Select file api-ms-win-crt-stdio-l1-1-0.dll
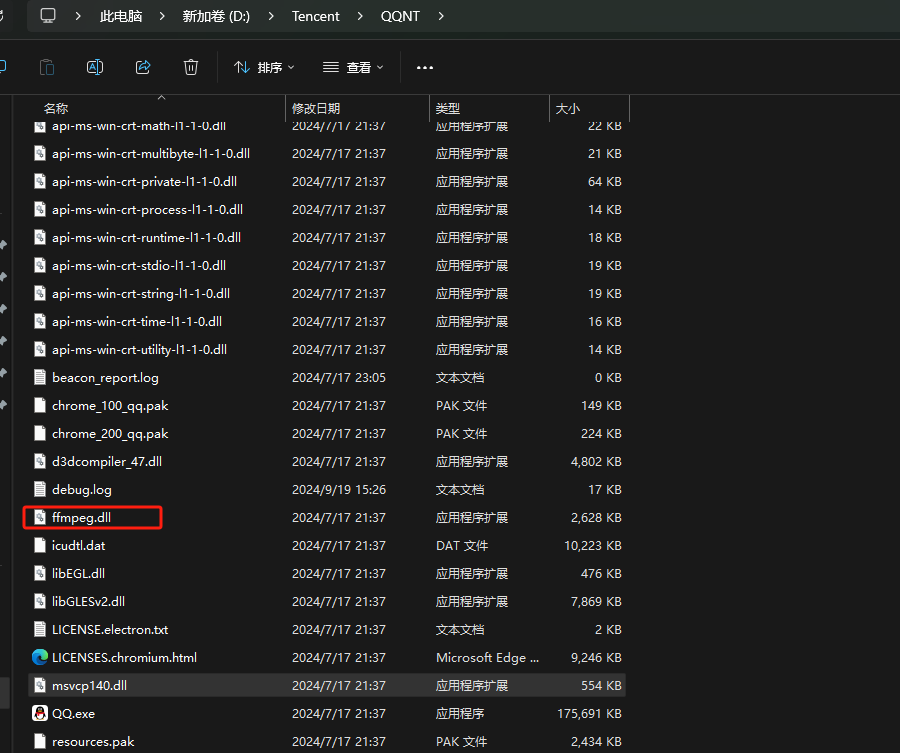The image size is (900, 753). coord(139,265)
